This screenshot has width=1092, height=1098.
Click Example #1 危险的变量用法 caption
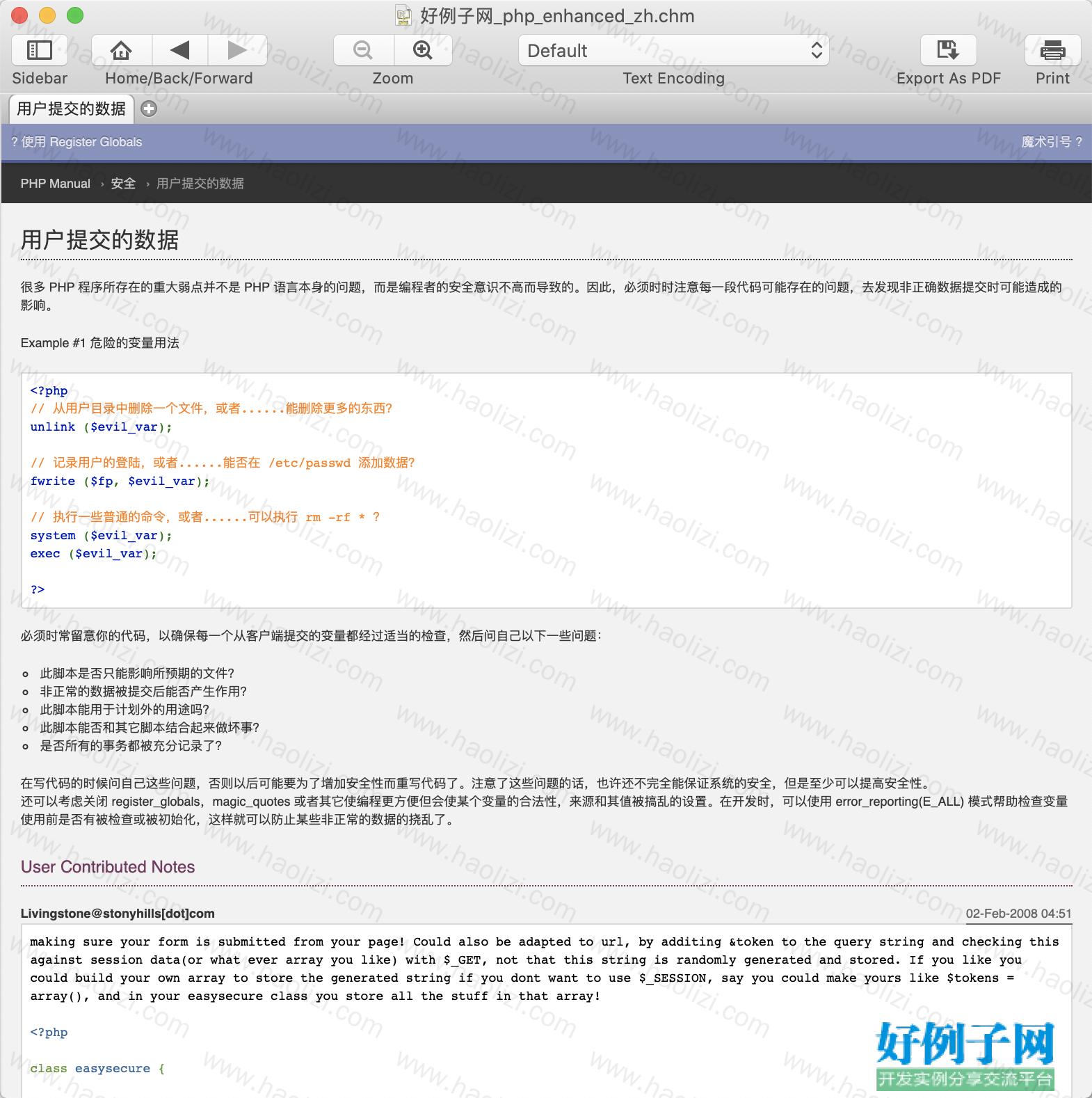(100, 343)
